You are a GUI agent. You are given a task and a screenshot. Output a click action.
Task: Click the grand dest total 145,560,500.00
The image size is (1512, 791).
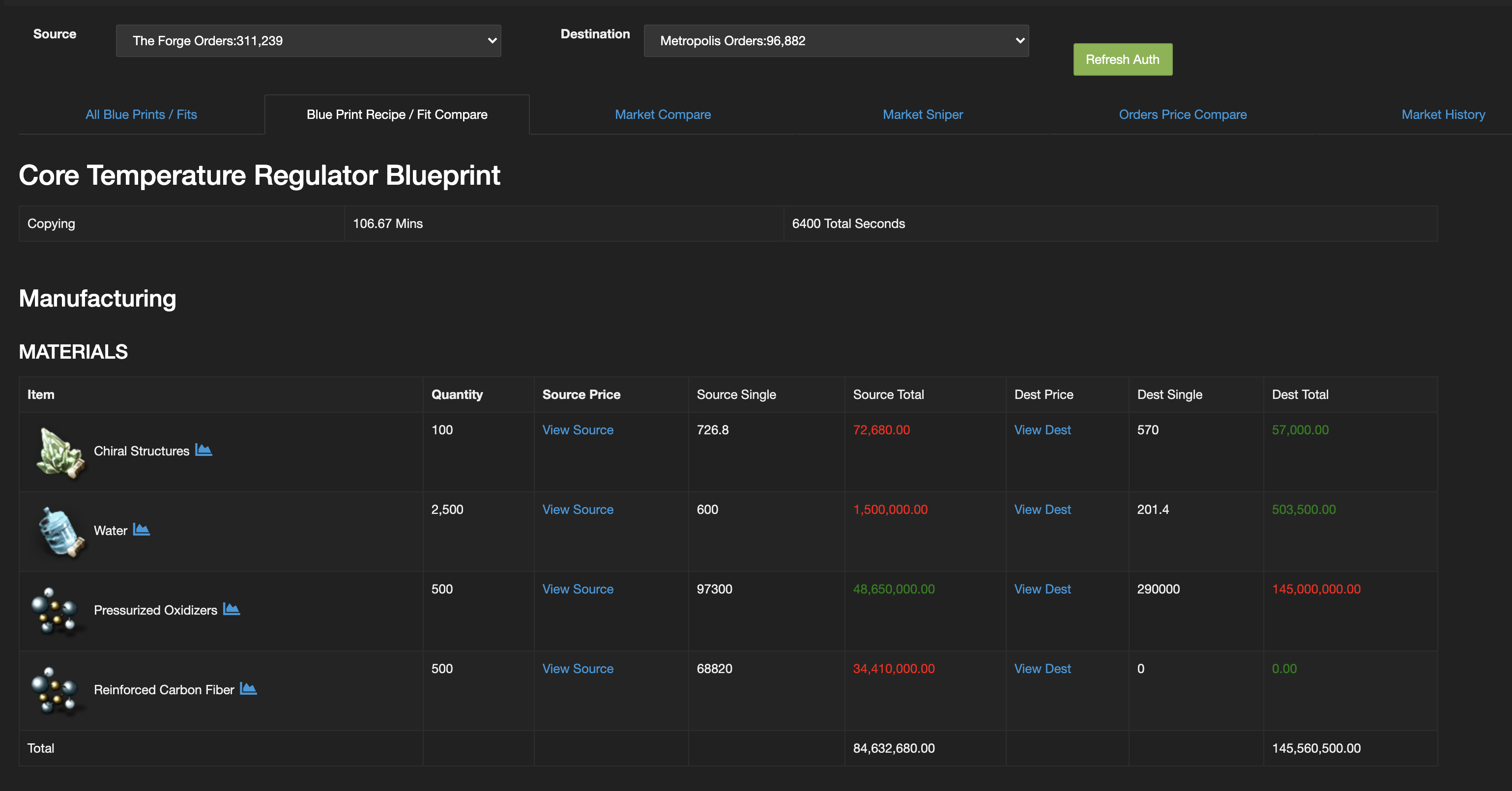pos(1315,748)
